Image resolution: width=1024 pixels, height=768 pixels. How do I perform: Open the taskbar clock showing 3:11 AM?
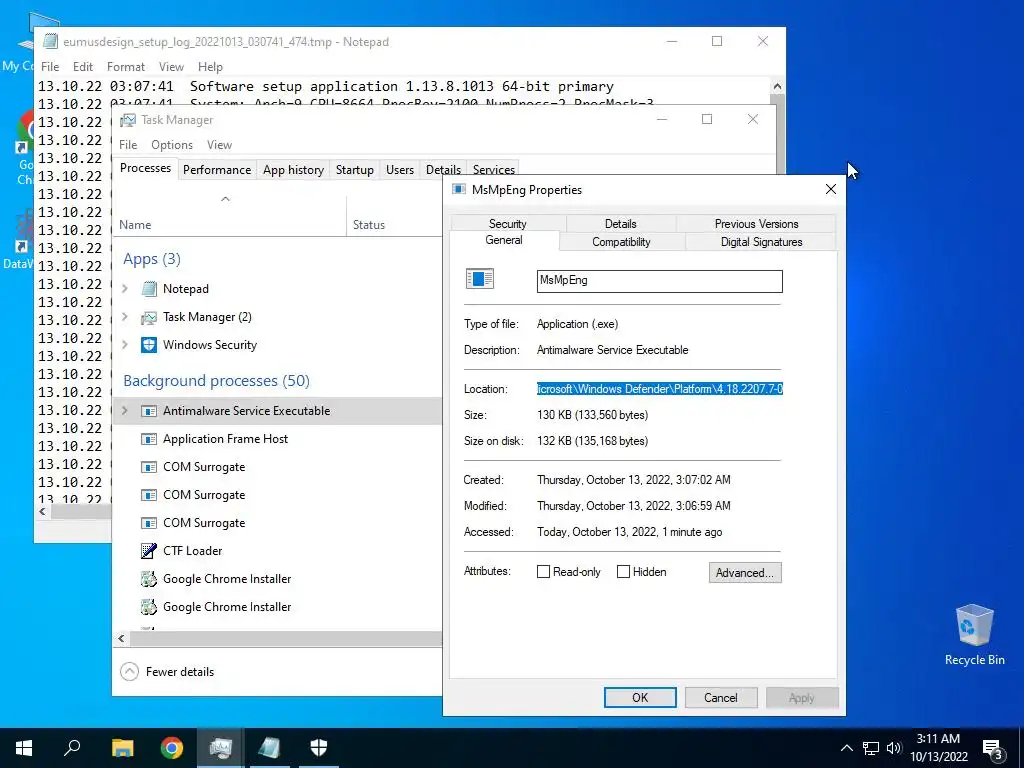[x=938, y=748]
